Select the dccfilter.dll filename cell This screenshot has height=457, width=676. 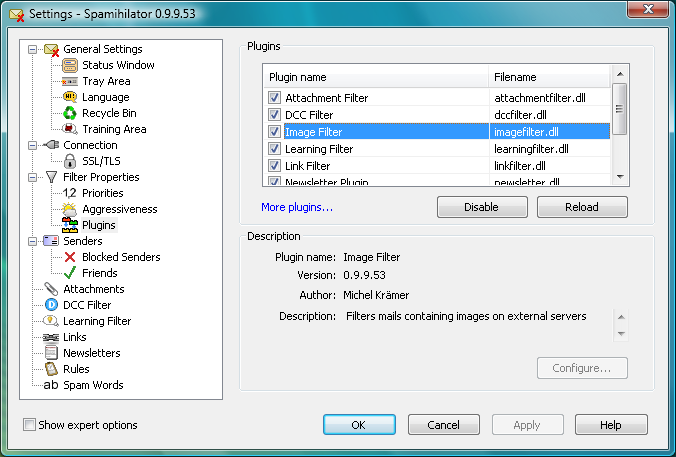550,115
